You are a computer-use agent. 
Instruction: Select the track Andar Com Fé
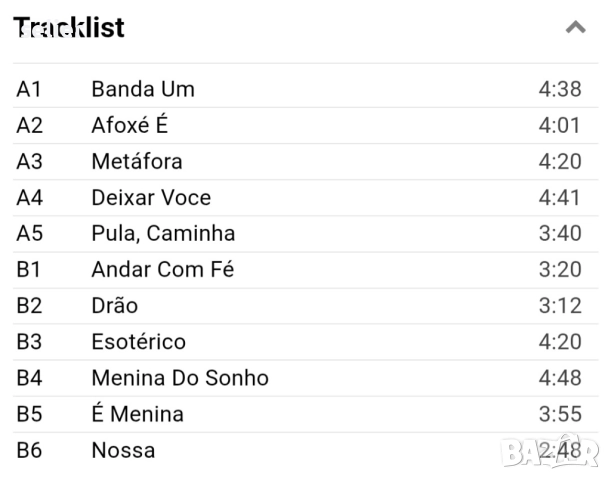tap(163, 269)
